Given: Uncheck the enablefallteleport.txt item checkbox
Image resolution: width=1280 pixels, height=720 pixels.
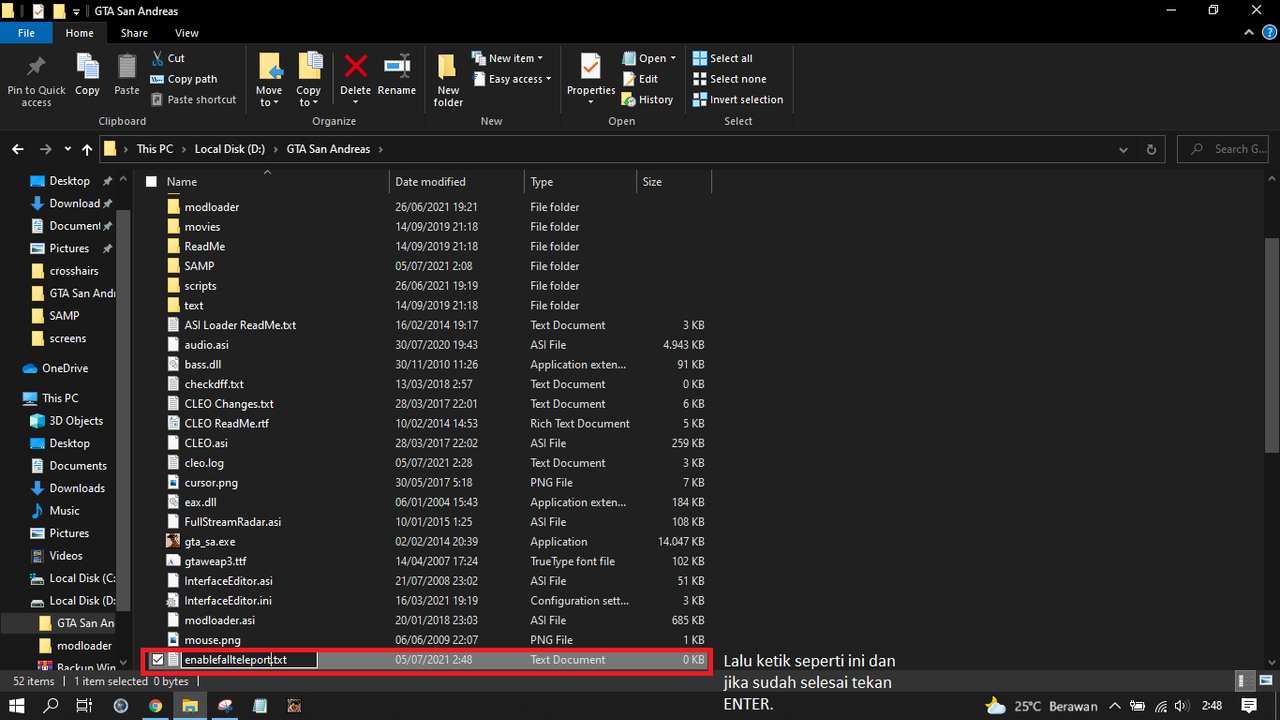Looking at the screenshot, I should point(157,660).
